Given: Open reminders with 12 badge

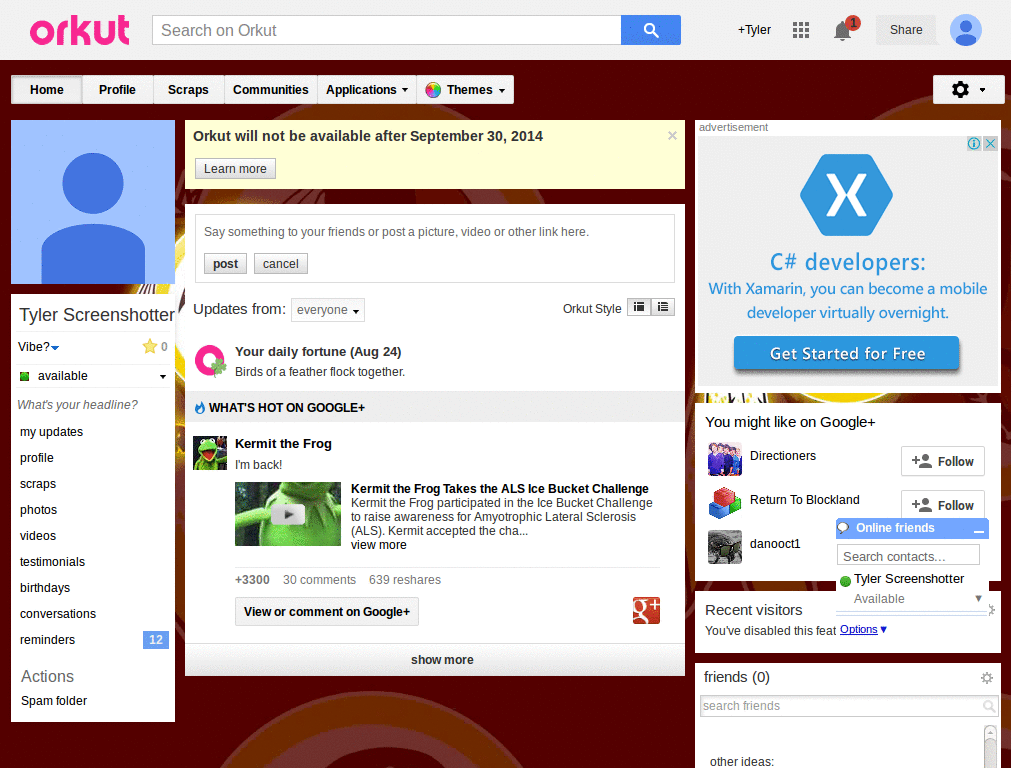Looking at the screenshot, I should pyautogui.click(x=93, y=640).
